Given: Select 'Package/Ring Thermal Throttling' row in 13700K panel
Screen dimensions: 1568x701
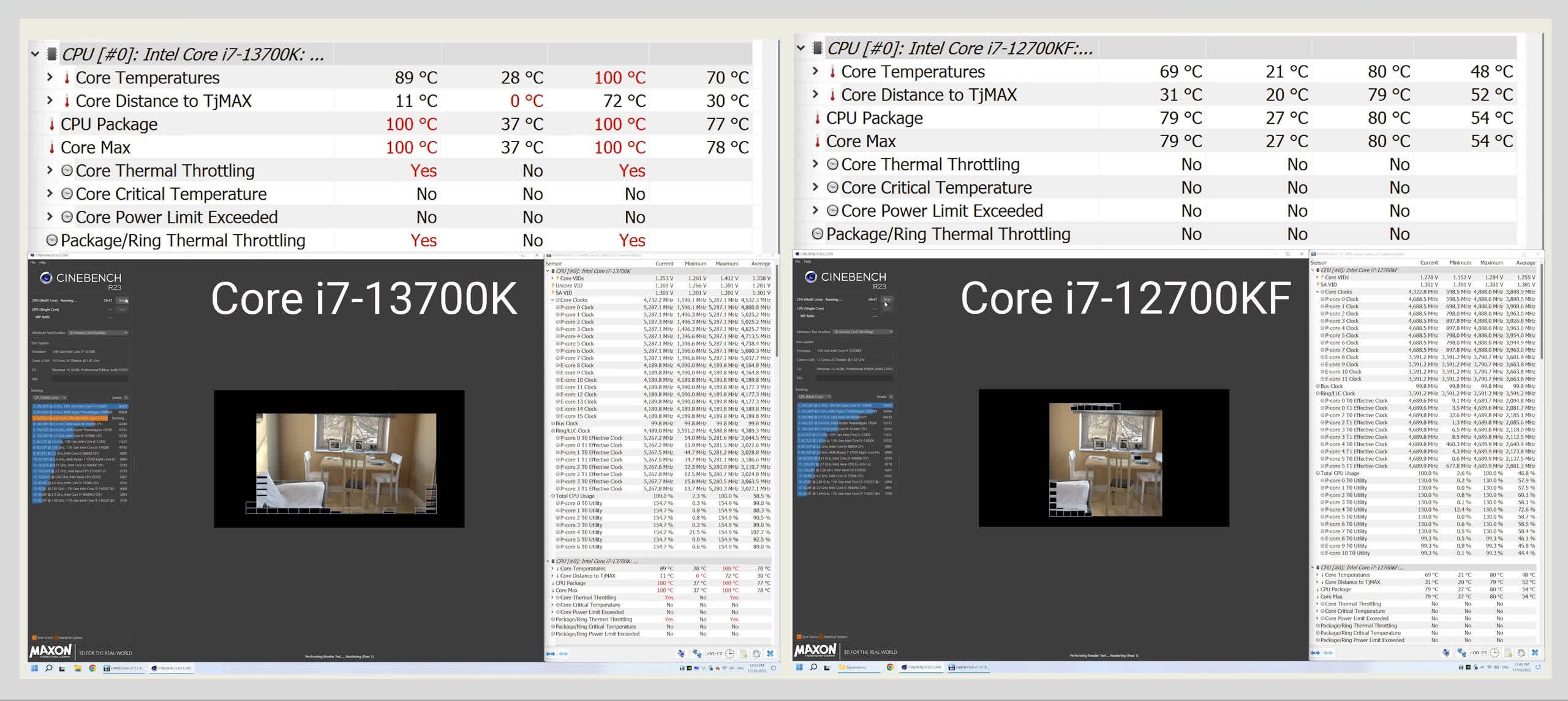Looking at the screenshot, I should (x=390, y=240).
